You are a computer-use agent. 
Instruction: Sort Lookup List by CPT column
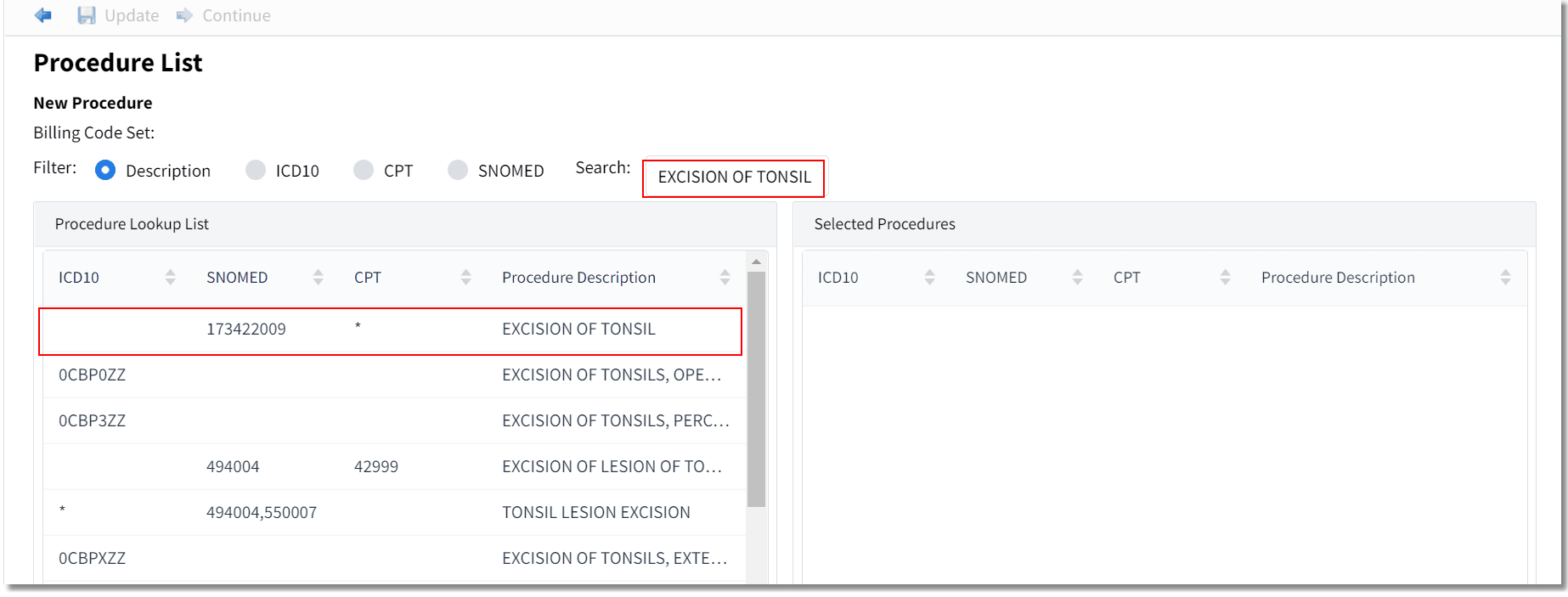pyautogui.click(x=465, y=277)
